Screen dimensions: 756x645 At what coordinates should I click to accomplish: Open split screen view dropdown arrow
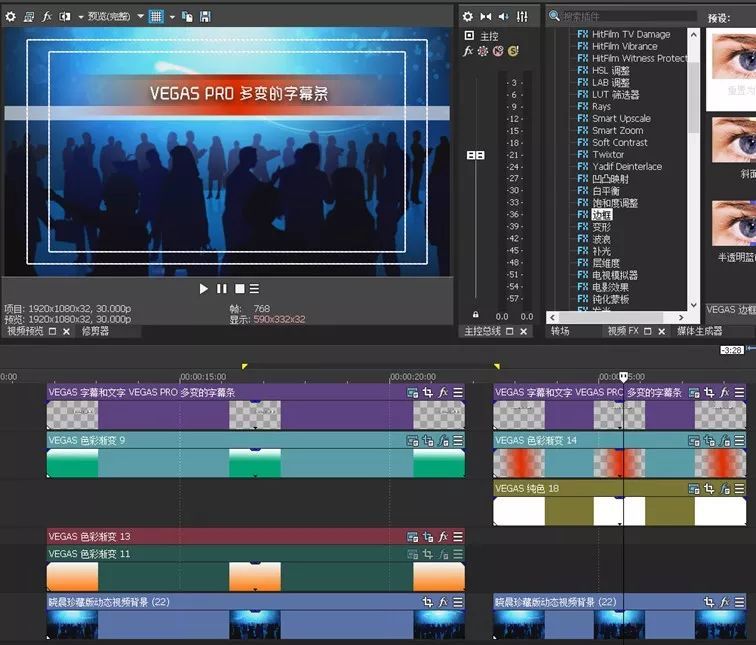(80, 17)
